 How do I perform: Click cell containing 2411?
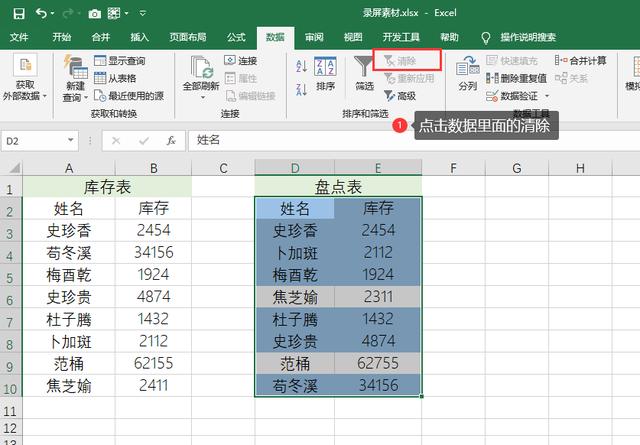(153, 385)
